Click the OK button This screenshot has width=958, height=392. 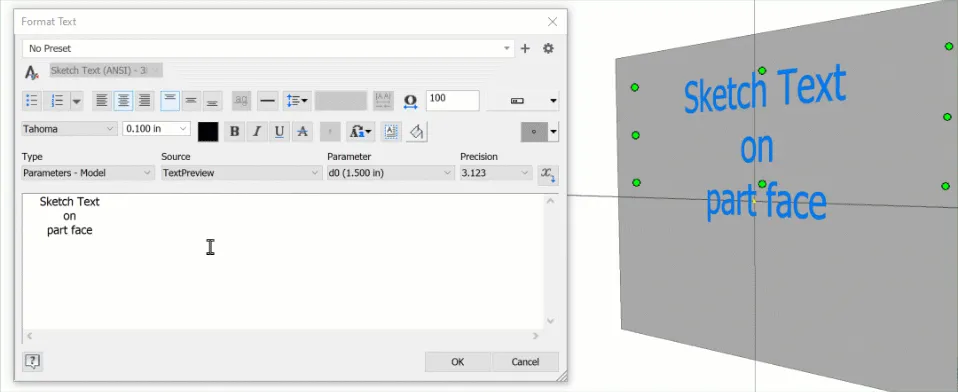[x=458, y=361]
